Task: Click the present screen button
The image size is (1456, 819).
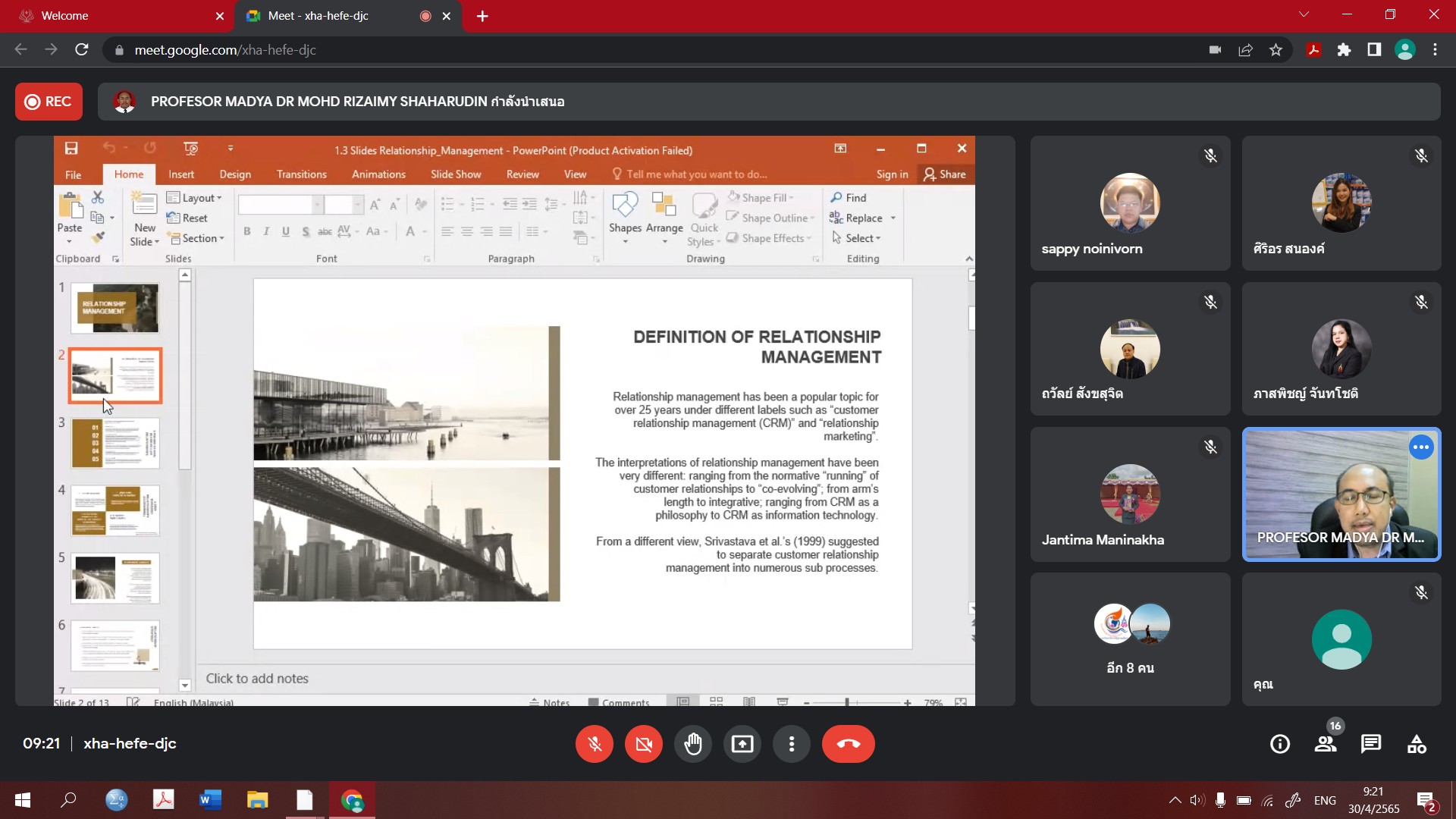Action: [x=742, y=744]
